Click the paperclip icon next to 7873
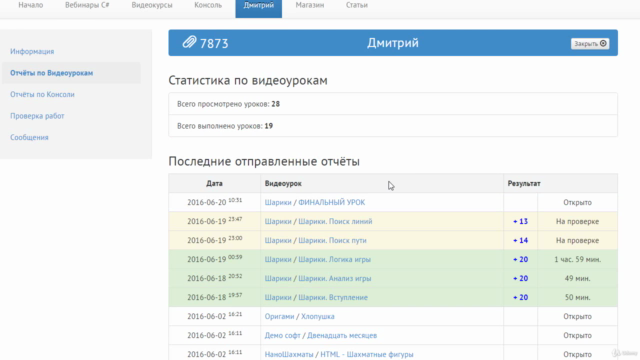 [x=189, y=42]
